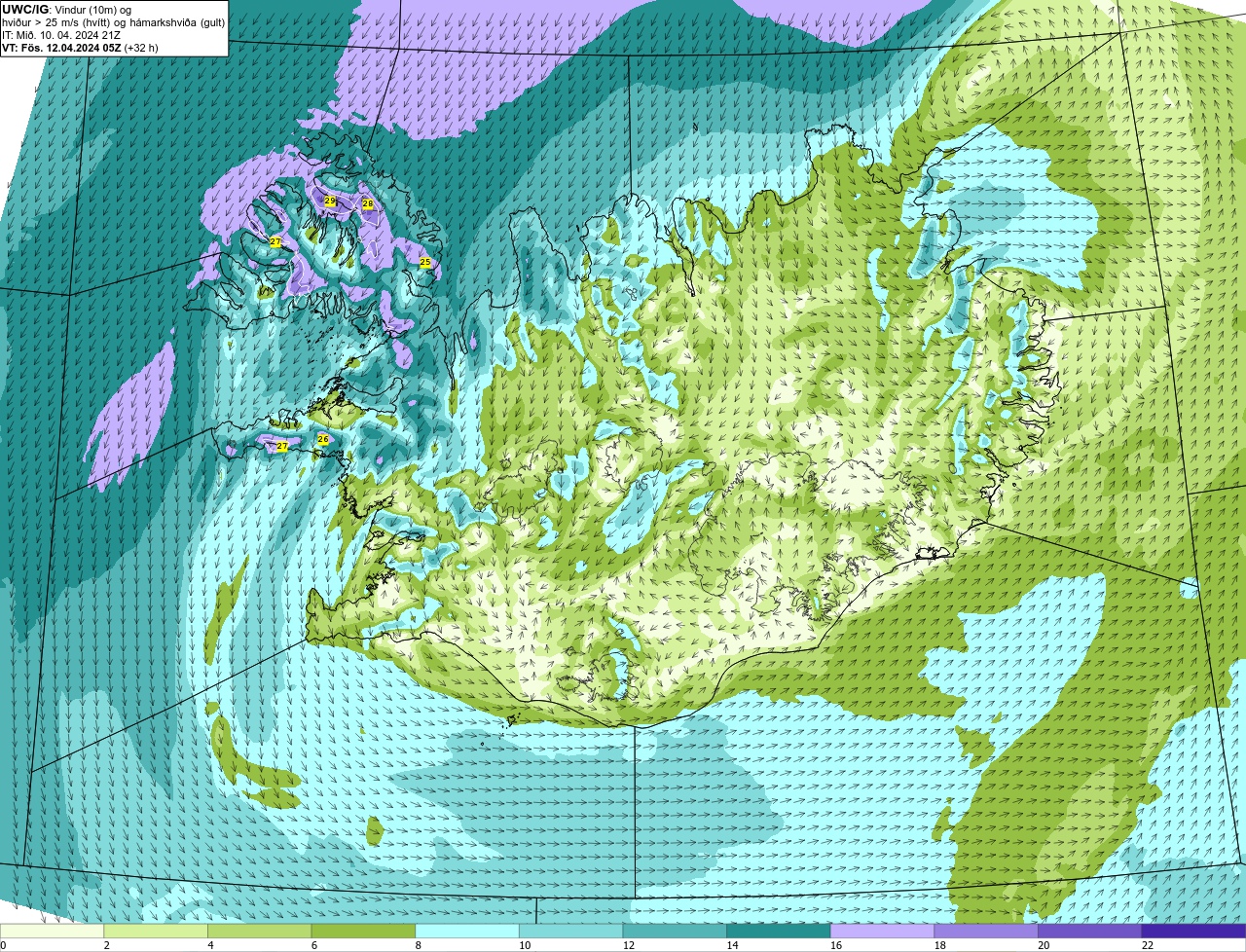This screenshot has width=1246, height=952.
Task: Click the '16' tick on the colour scale
Action: click(836, 945)
